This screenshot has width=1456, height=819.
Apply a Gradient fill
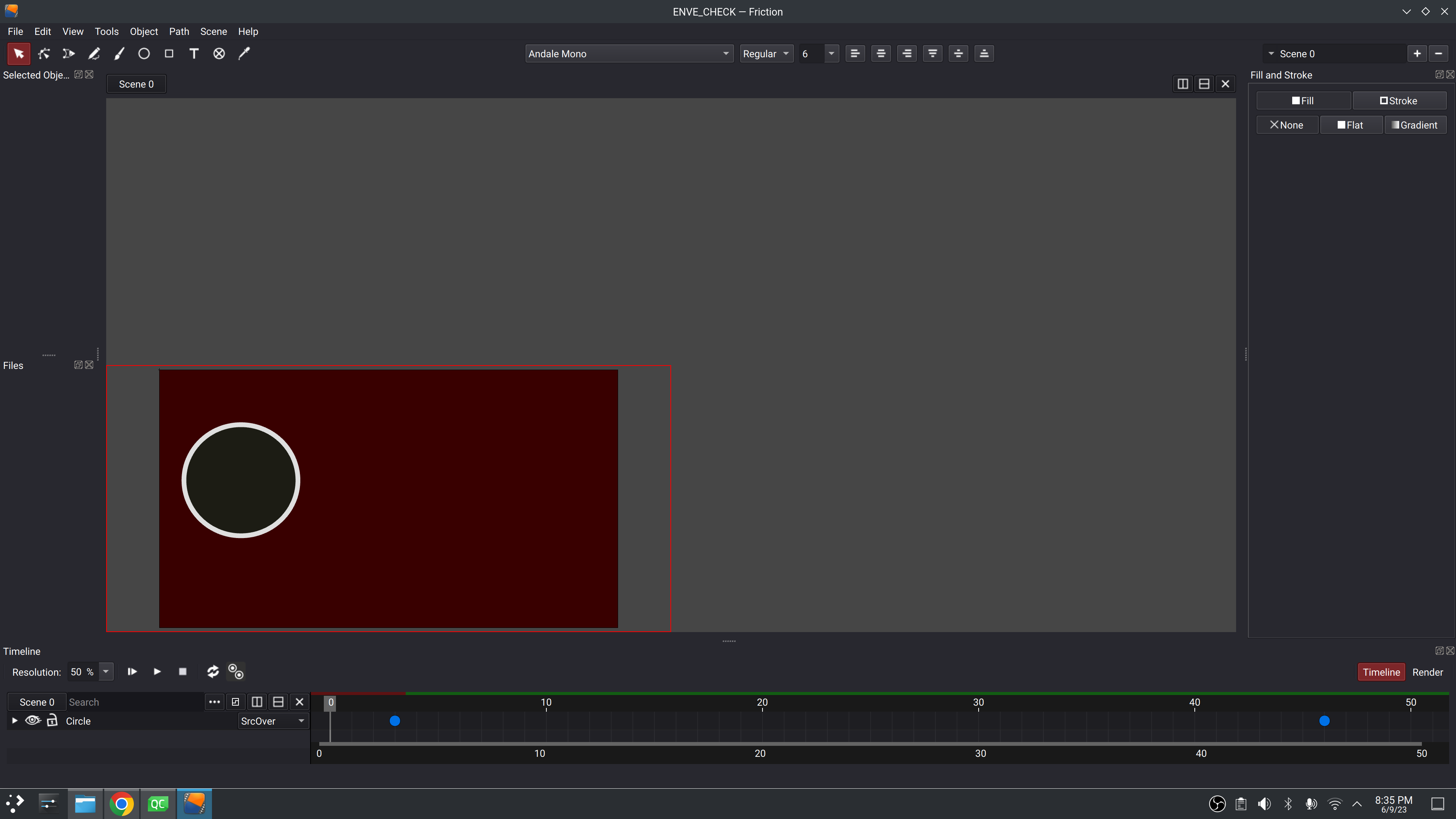tap(1415, 124)
